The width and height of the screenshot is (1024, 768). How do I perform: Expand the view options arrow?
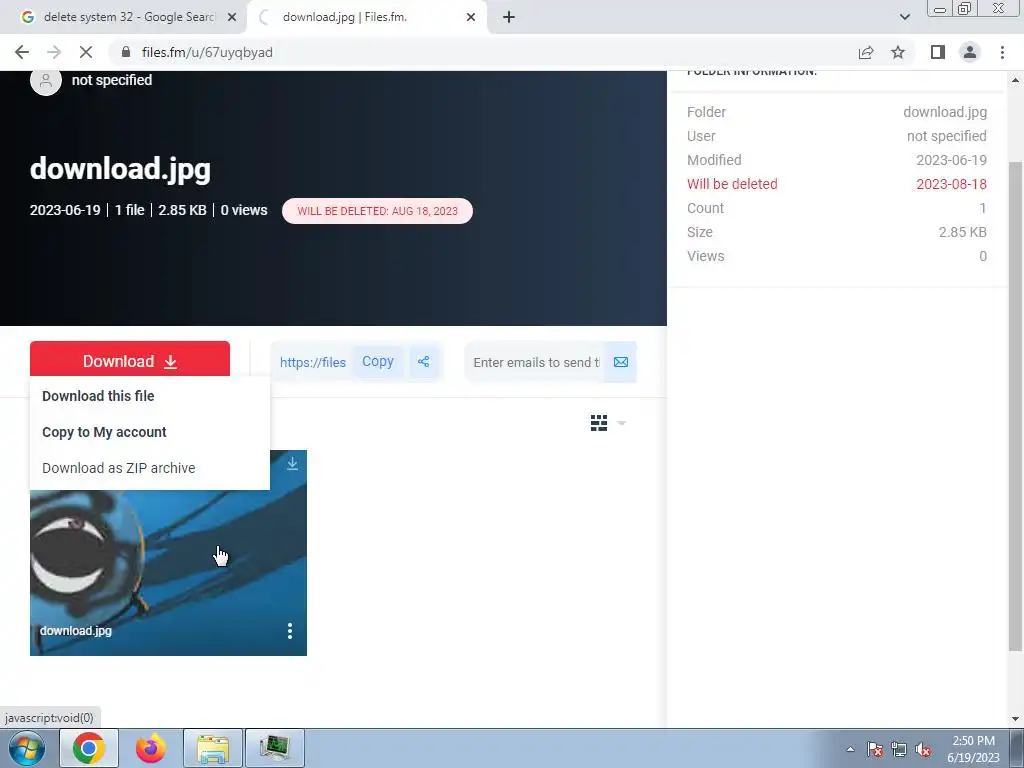tap(621, 423)
